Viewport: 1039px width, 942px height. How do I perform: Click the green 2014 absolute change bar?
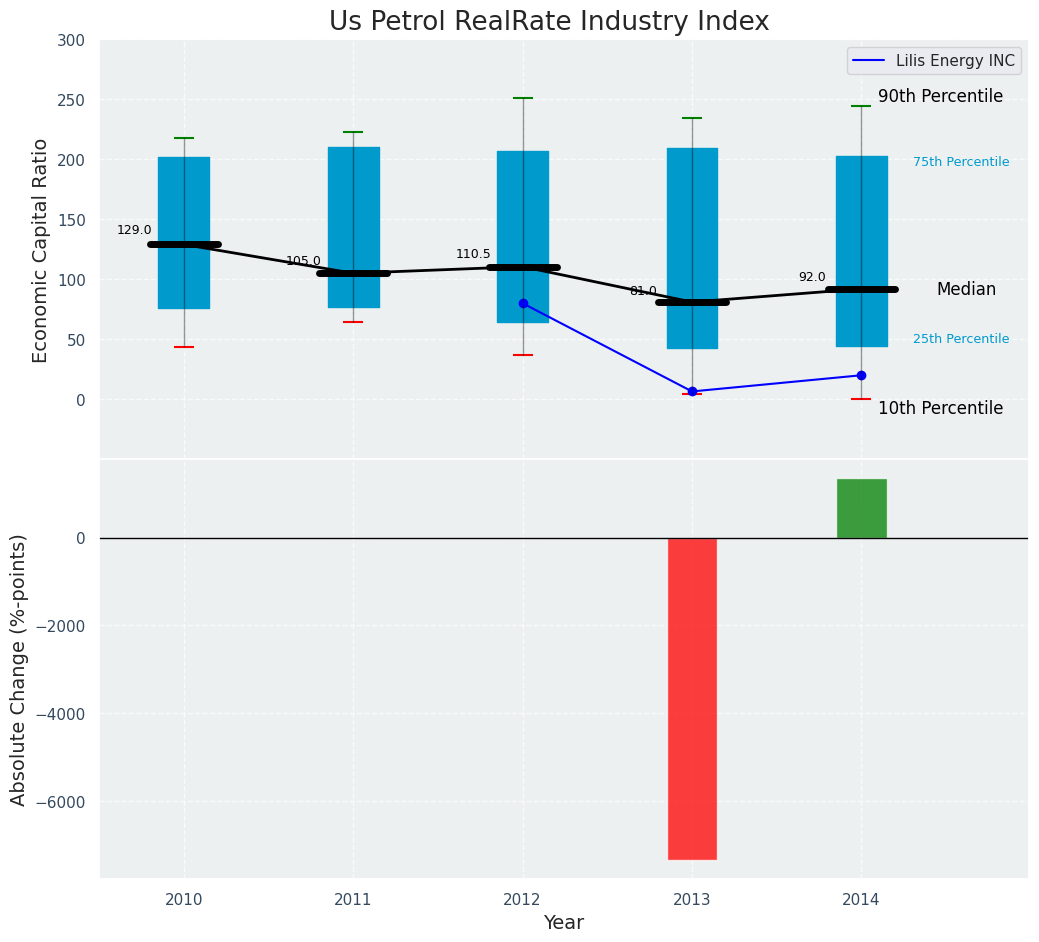click(861, 508)
